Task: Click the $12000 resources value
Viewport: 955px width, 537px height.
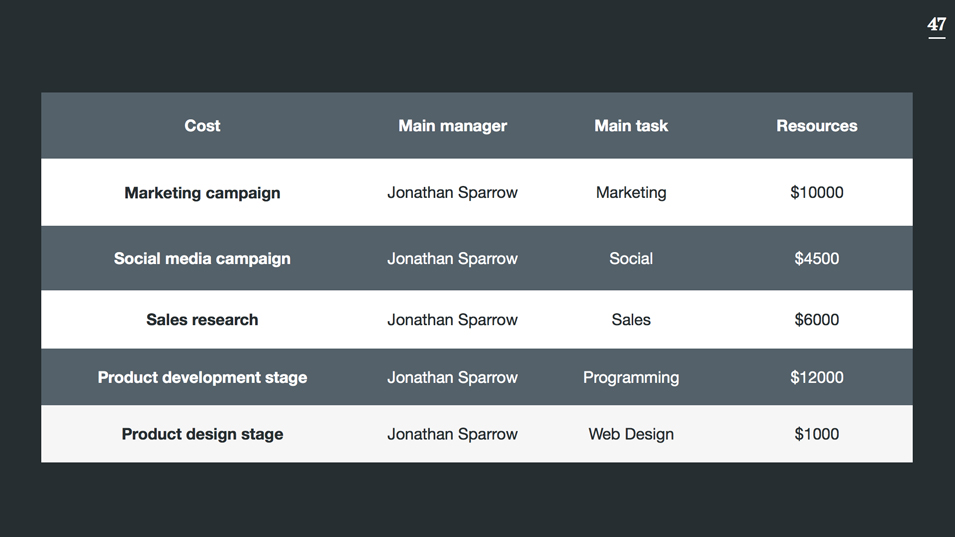Action: point(817,377)
